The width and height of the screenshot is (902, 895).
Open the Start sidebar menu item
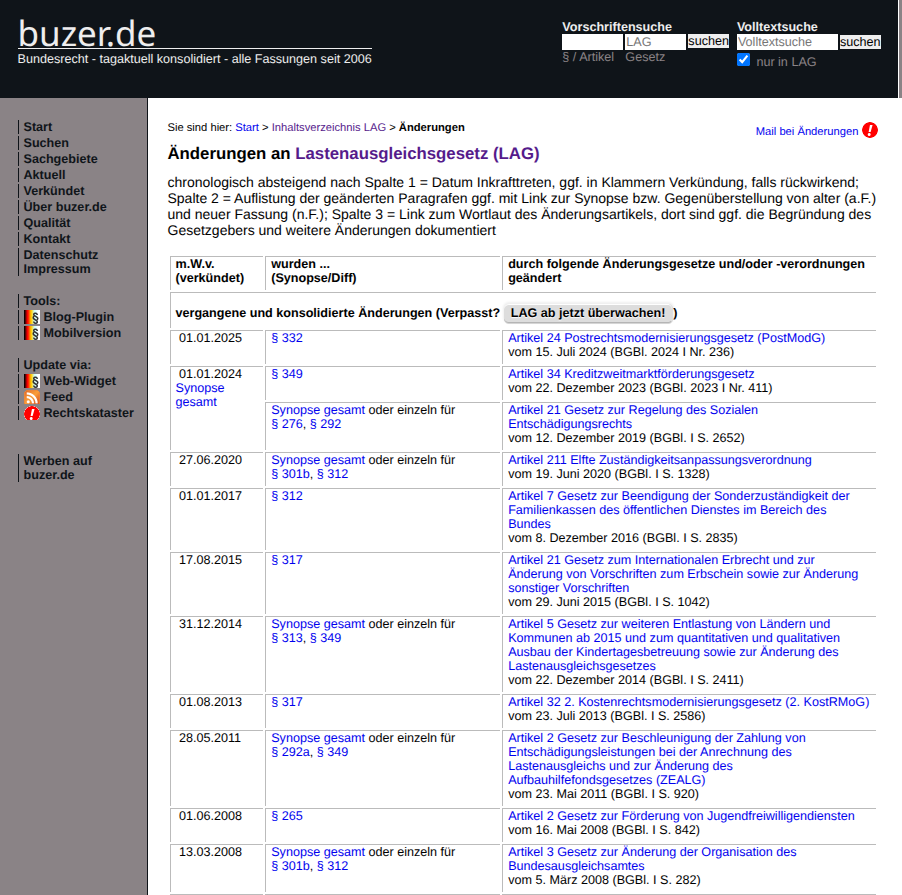38,127
